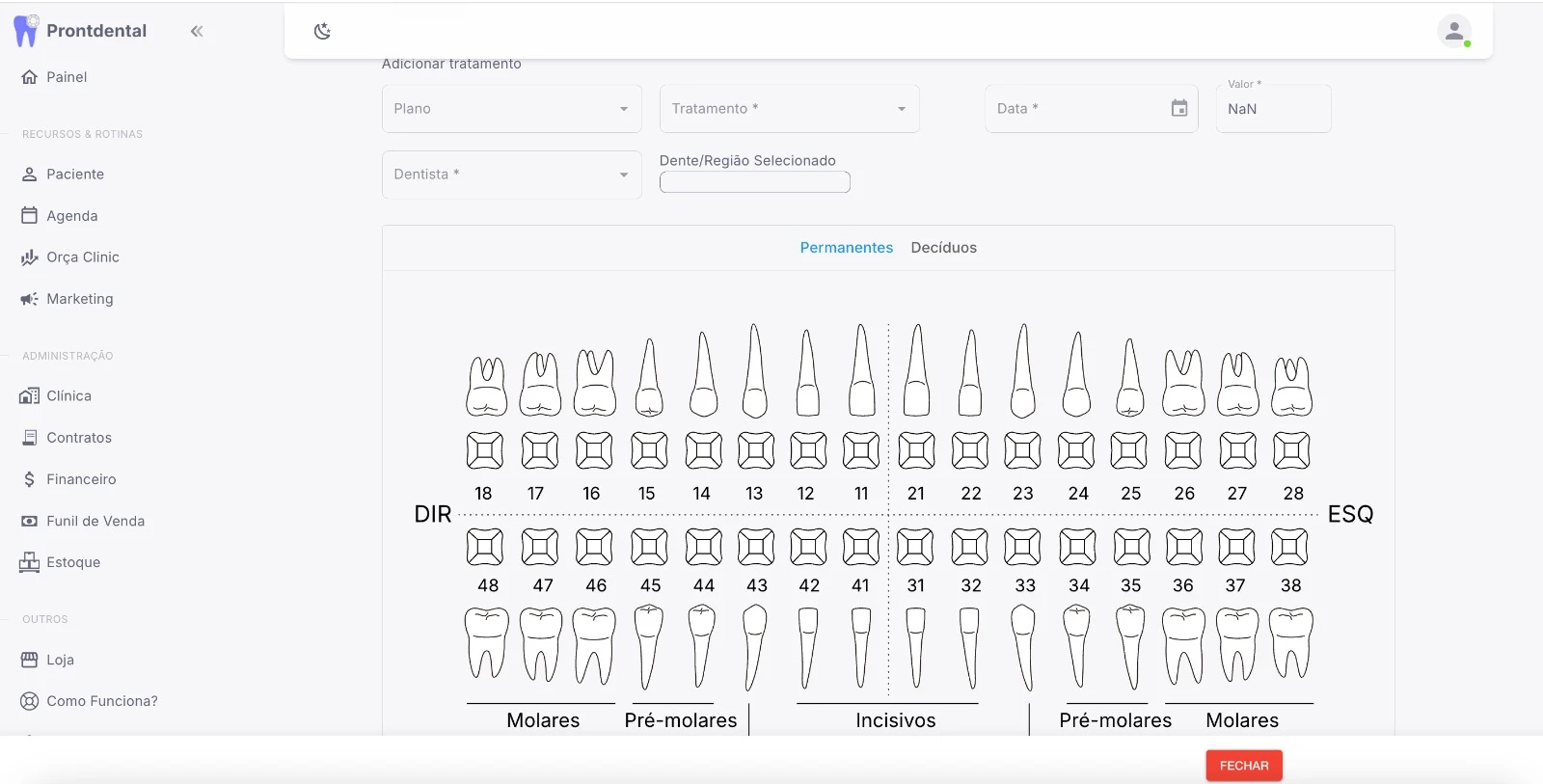Image resolution: width=1543 pixels, height=784 pixels.
Task: Select lower incisor tooth 31 drawing
Action: [916, 647]
